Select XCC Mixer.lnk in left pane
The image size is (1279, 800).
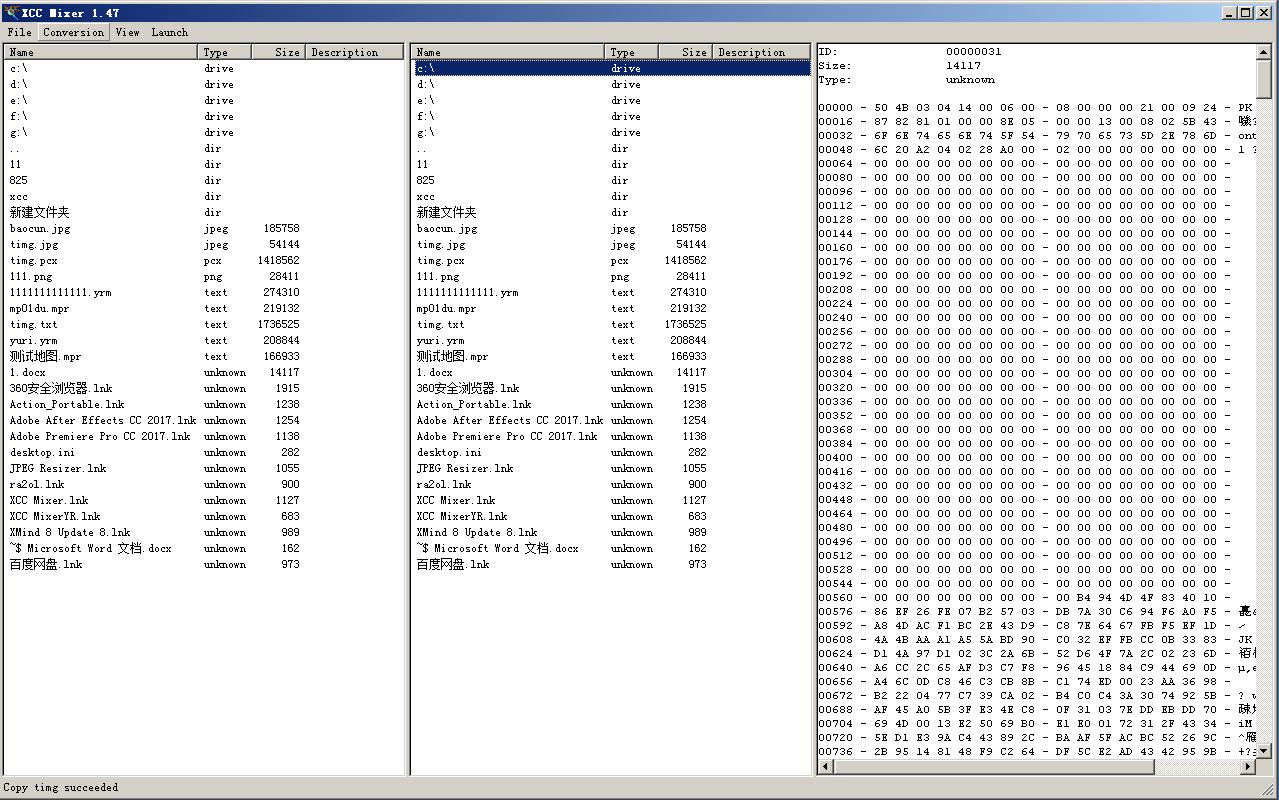click(x=49, y=500)
